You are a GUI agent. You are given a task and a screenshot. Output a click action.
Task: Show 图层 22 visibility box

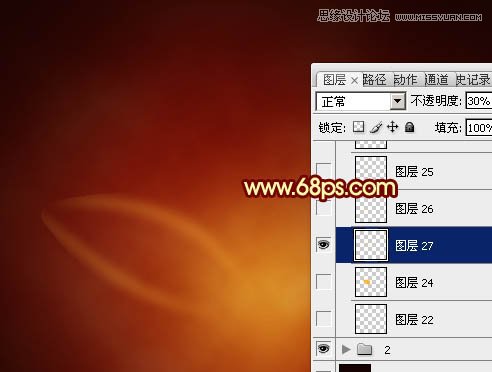pyautogui.click(x=323, y=319)
